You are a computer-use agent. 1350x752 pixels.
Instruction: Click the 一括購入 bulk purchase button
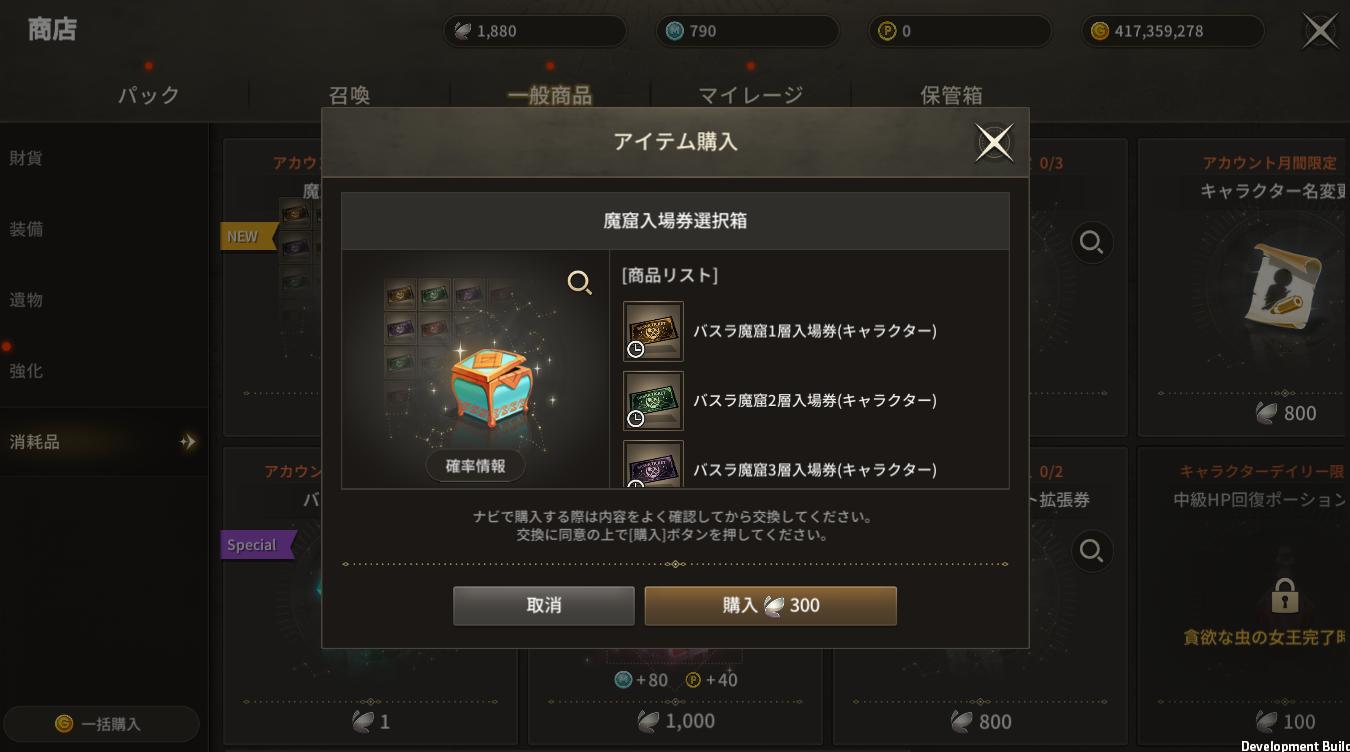101,724
